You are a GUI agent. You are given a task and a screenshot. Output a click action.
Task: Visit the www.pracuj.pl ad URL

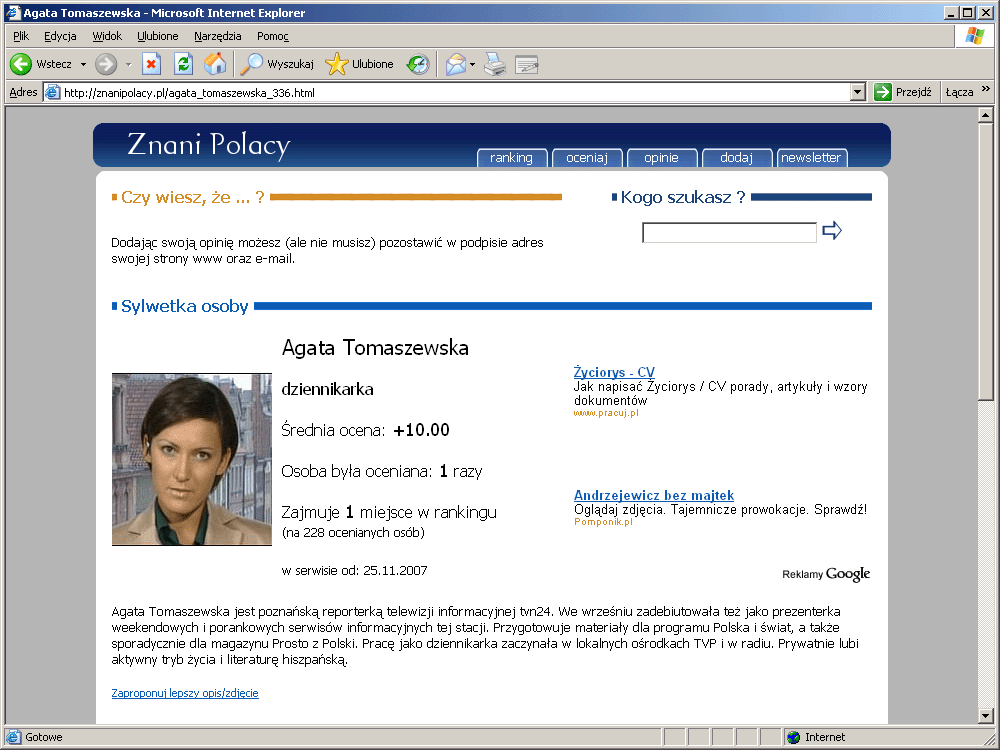coord(606,413)
